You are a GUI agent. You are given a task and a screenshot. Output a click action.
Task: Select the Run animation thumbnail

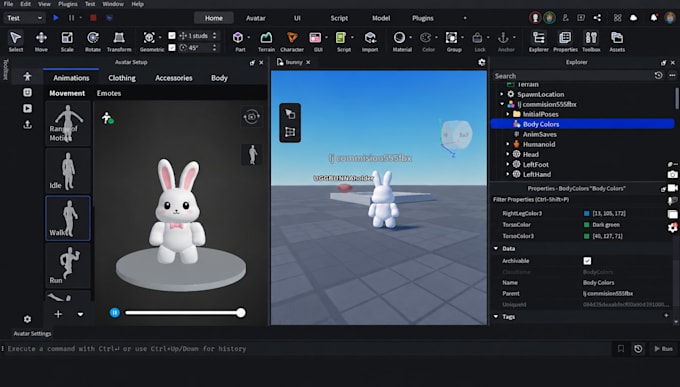68,265
